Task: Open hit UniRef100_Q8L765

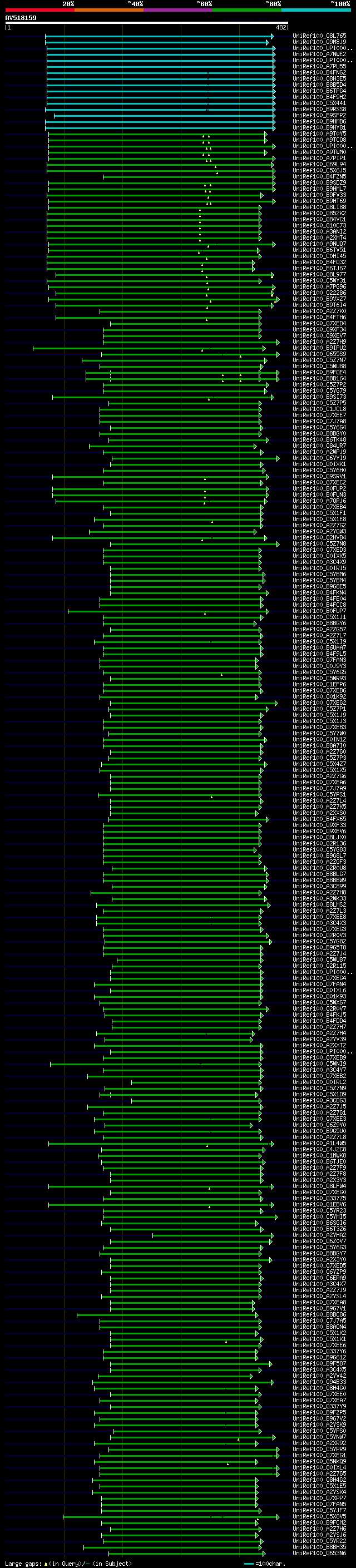Action: pos(319,37)
